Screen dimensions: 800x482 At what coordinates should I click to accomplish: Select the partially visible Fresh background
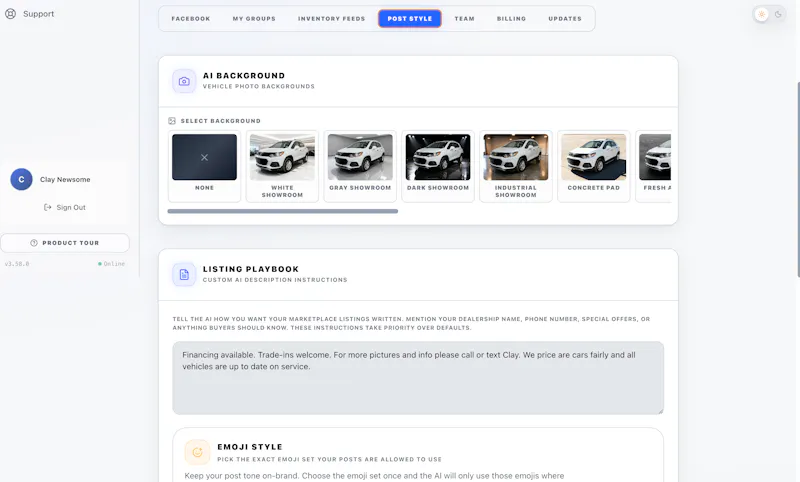[654, 166]
